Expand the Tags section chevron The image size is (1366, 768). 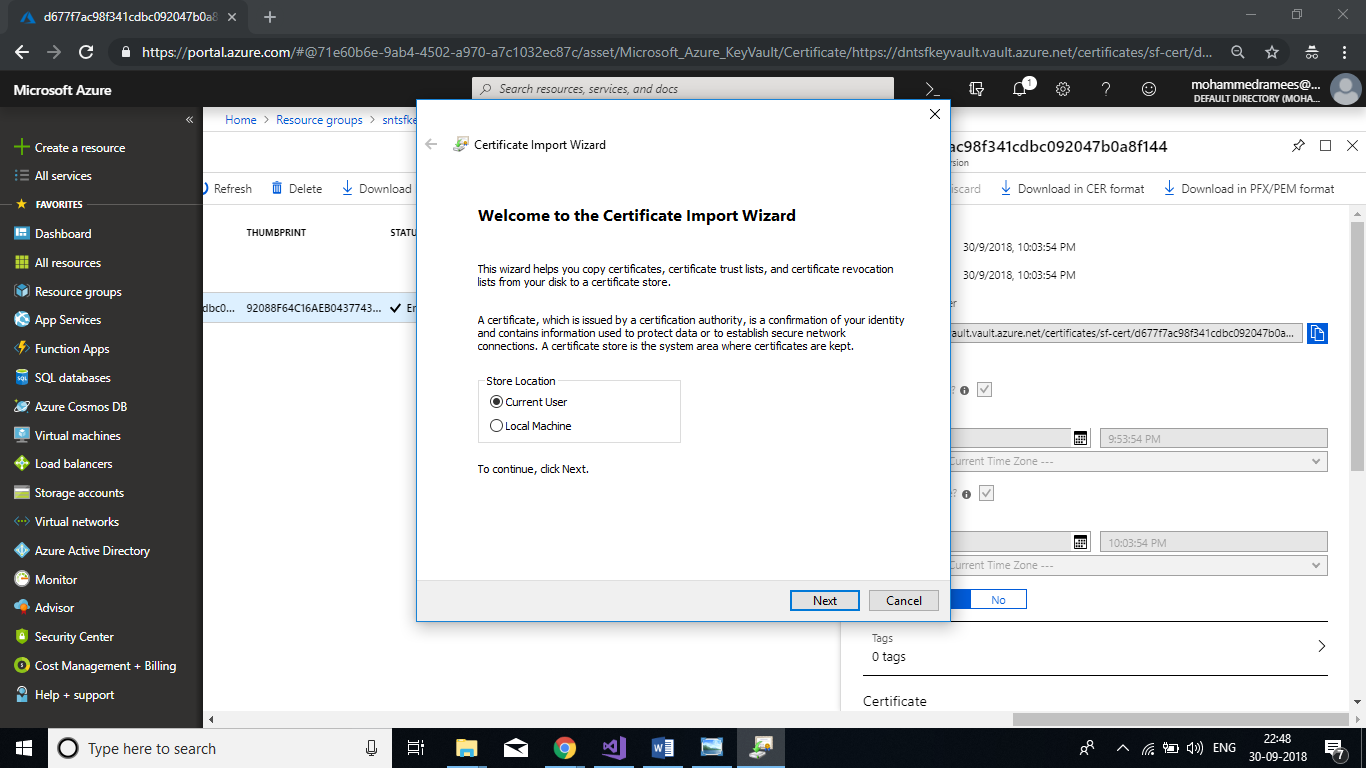click(x=1321, y=646)
